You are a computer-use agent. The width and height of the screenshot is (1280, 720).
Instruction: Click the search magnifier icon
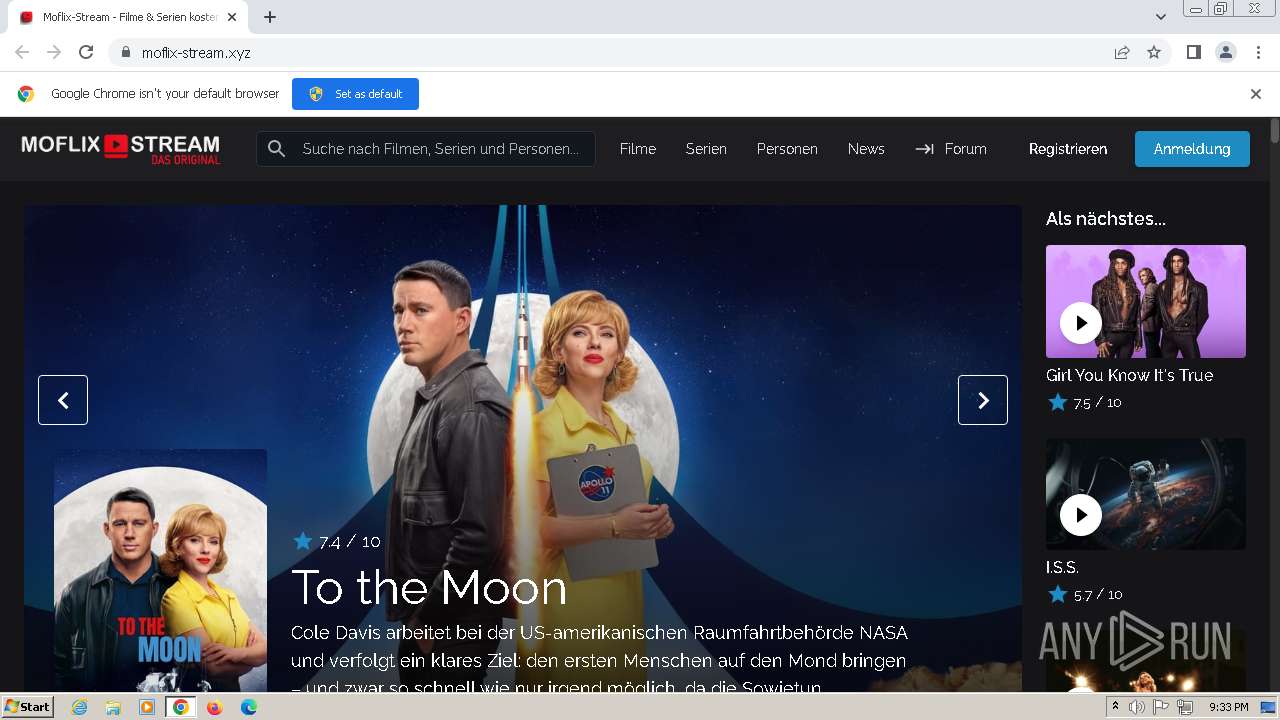pos(277,149)
